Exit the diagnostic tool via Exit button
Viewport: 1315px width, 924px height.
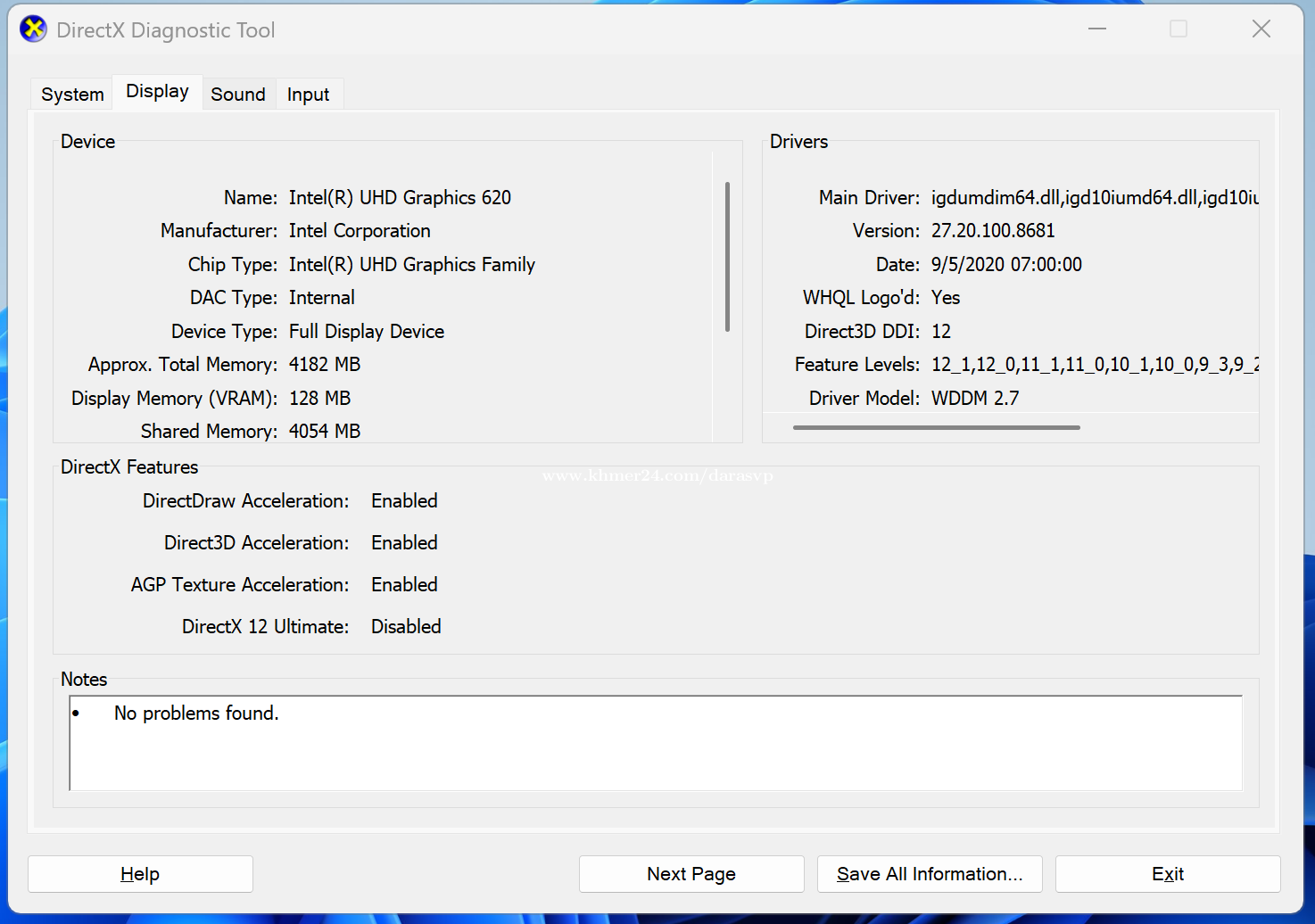[1167, 874]
